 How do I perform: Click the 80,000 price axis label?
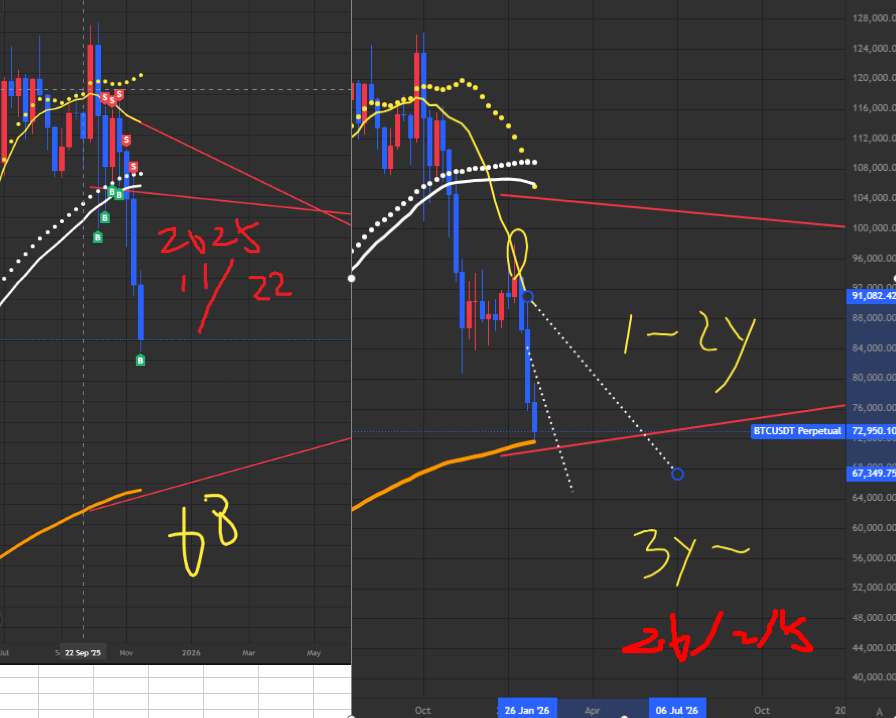(874, 377)
